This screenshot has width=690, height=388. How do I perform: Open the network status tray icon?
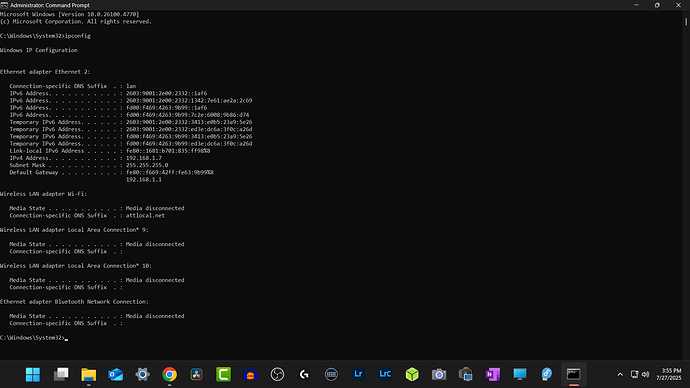point(634,374)
